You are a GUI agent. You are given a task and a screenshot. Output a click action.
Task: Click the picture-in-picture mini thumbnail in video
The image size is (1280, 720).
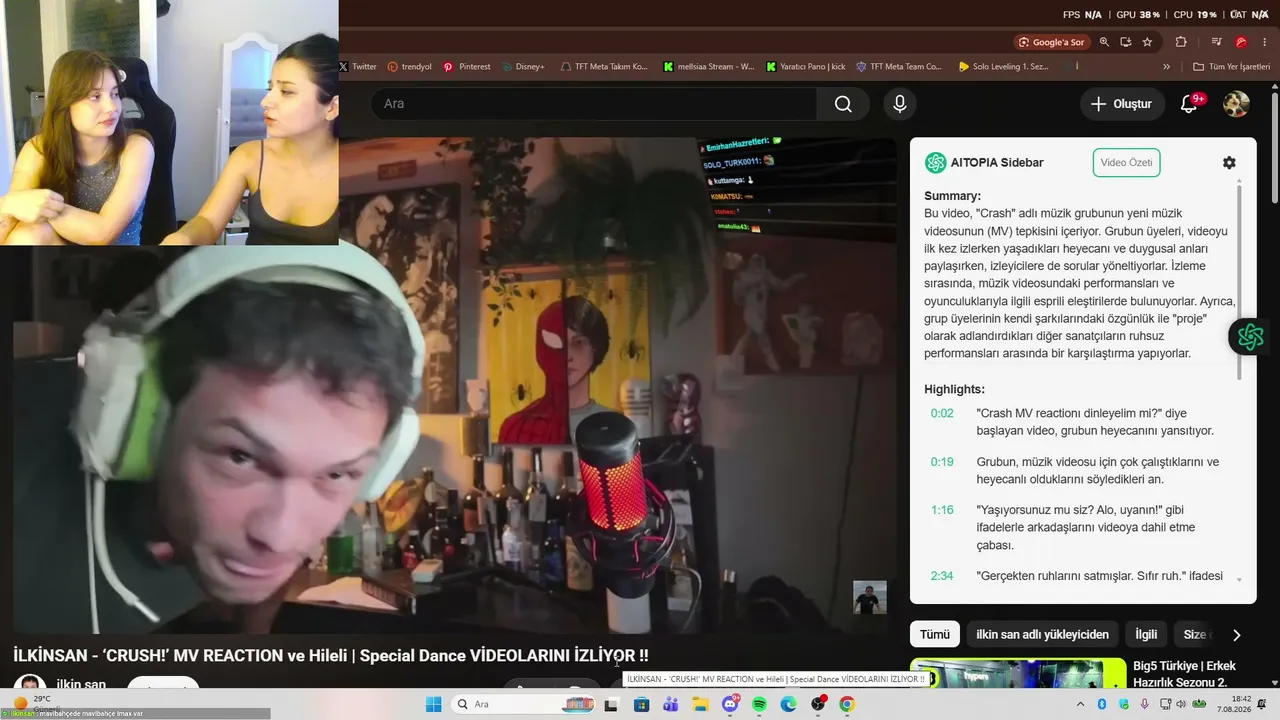pos(869,598)
